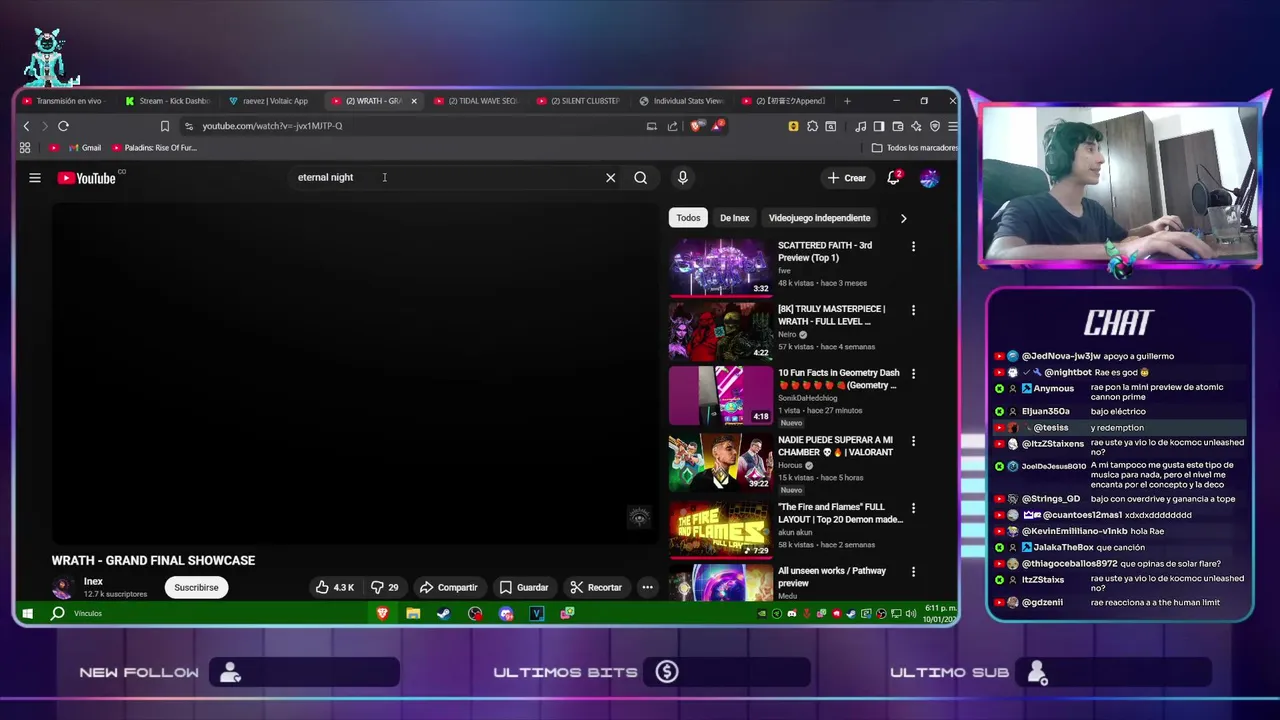Switch to the raevez Voltaic App tab
The width and height of the screenshot is (1280, 720).
[268, 101]
